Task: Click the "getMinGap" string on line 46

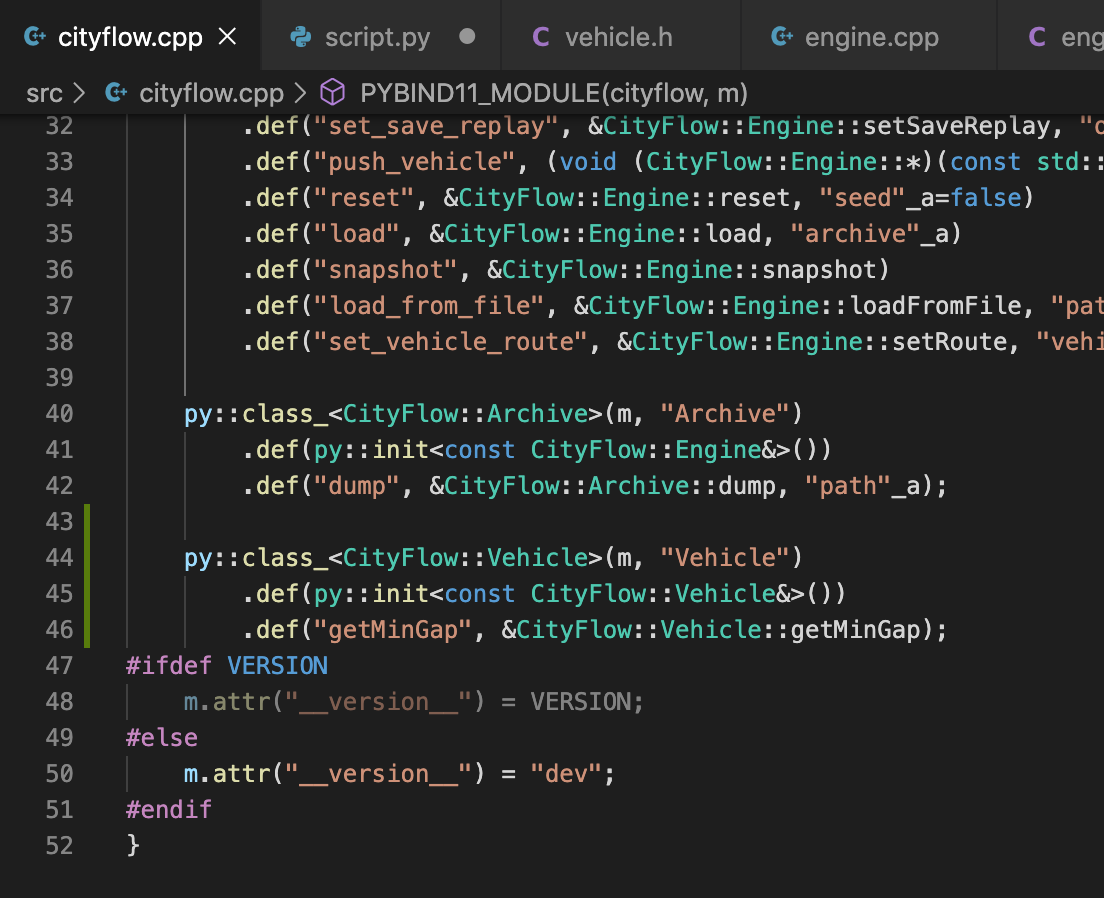Action: (393, 630)
